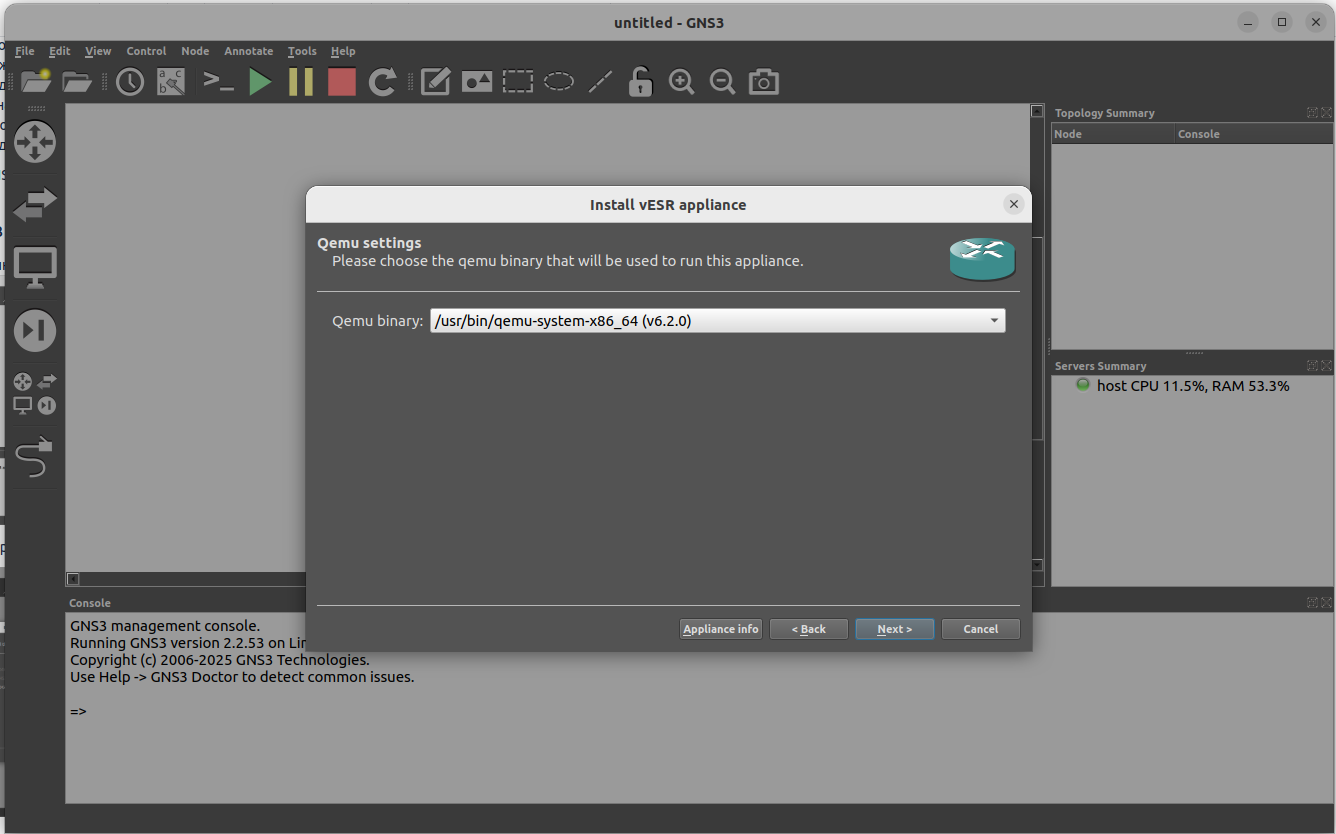Start all nodes with green play icon
The height and width of the screenshot is (834, 1336).
(x=260, y=81)
